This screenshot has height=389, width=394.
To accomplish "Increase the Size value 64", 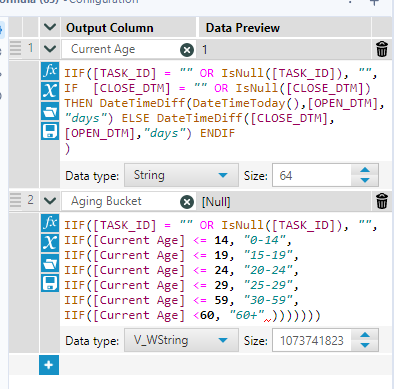I will point(365,170).
